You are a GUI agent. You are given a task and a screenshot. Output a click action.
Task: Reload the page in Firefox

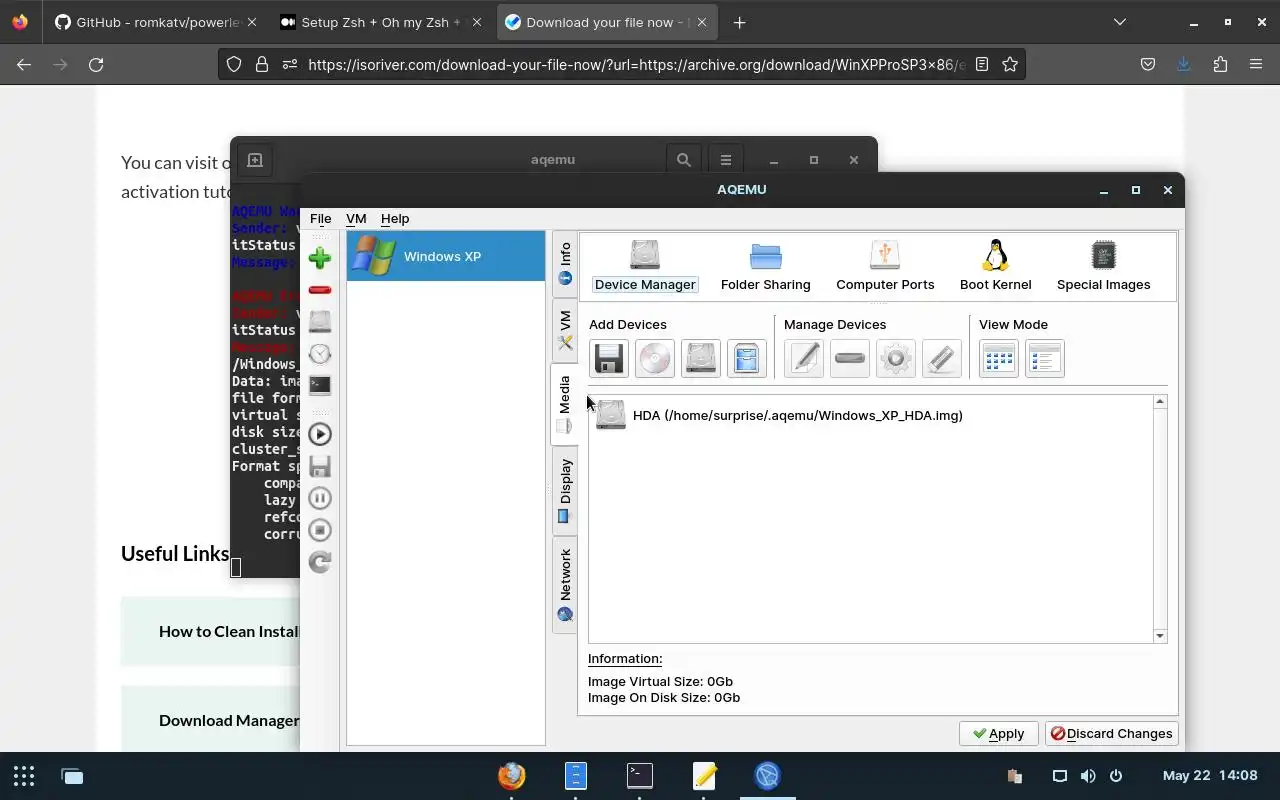click(96, 64)
